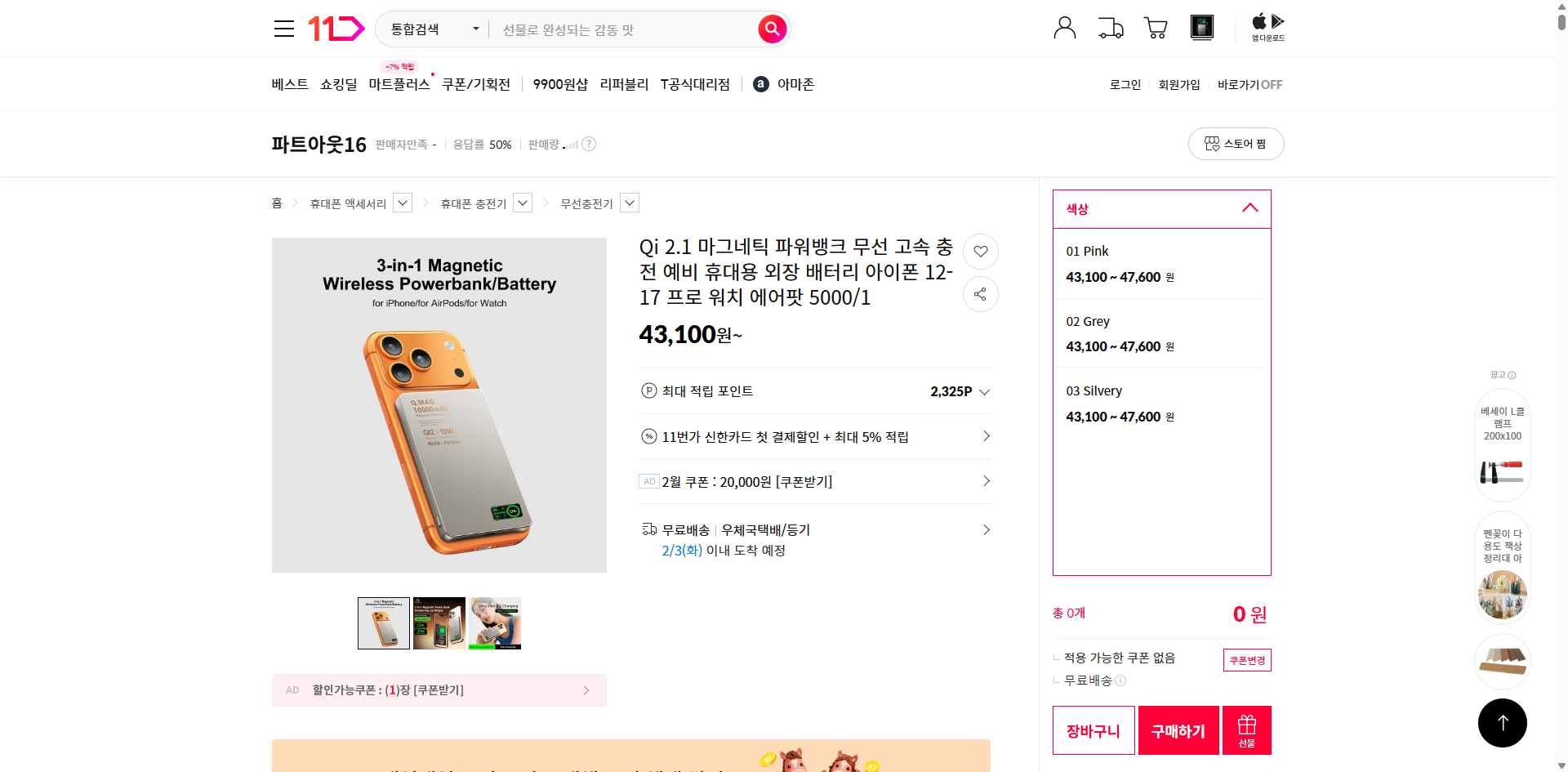Open the 쿠폰/기획전 menu item
The height and width of the screenshot is (772, 1568).
tap(476, 83)
